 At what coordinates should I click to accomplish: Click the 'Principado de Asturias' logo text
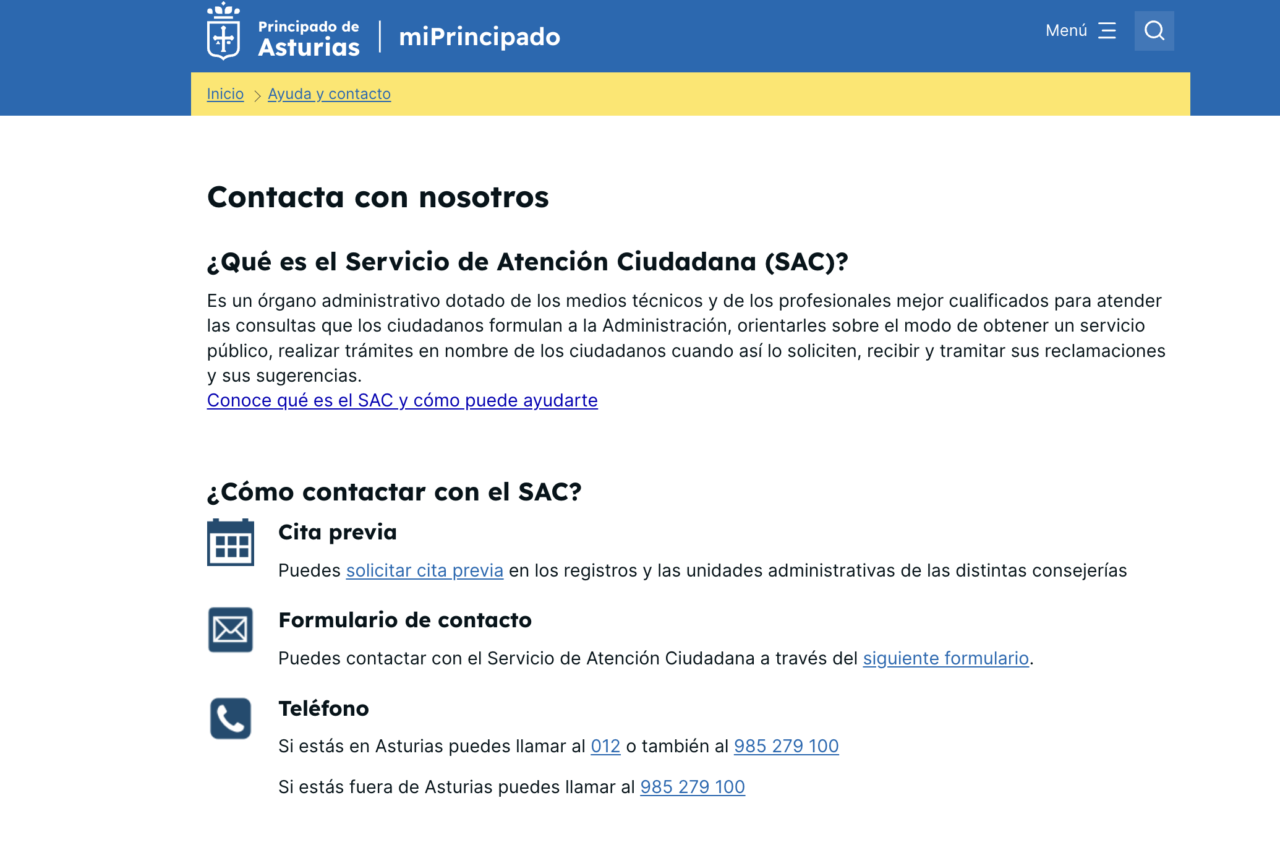click(308, 38)
